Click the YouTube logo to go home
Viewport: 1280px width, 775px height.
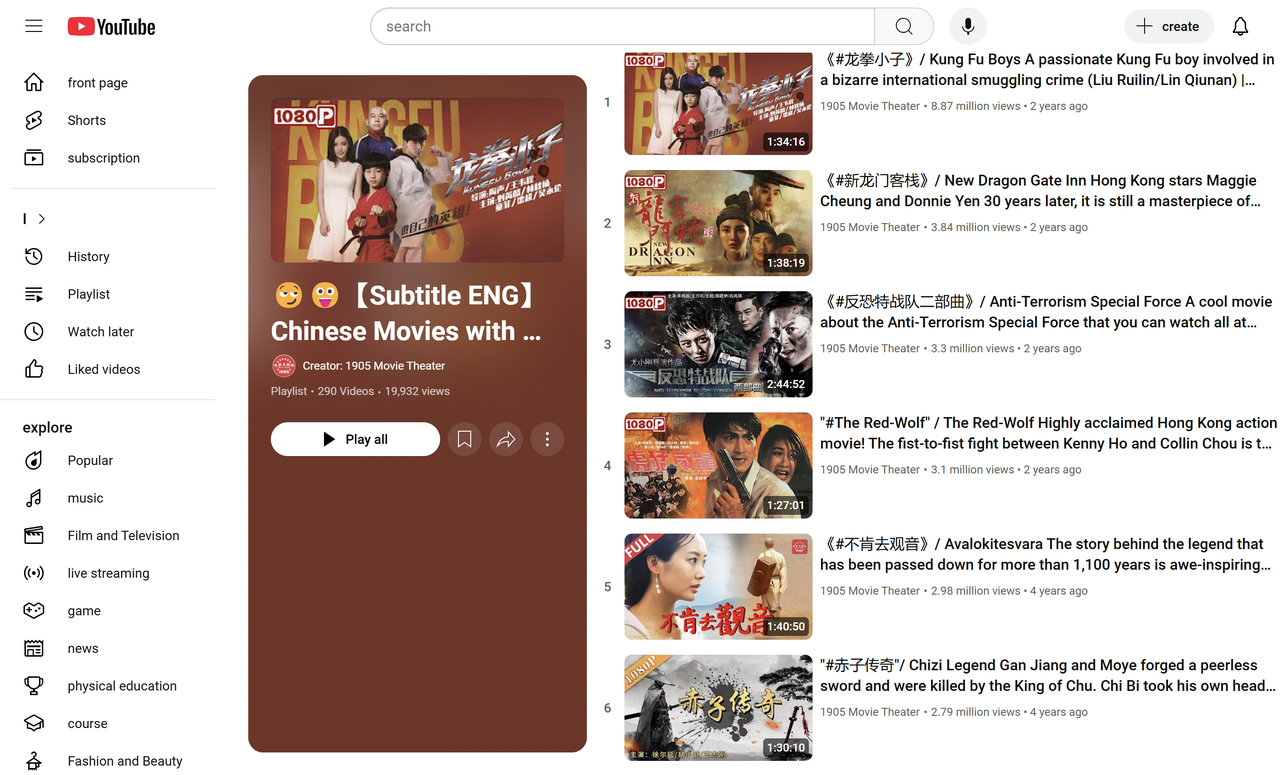coord(111,26)
